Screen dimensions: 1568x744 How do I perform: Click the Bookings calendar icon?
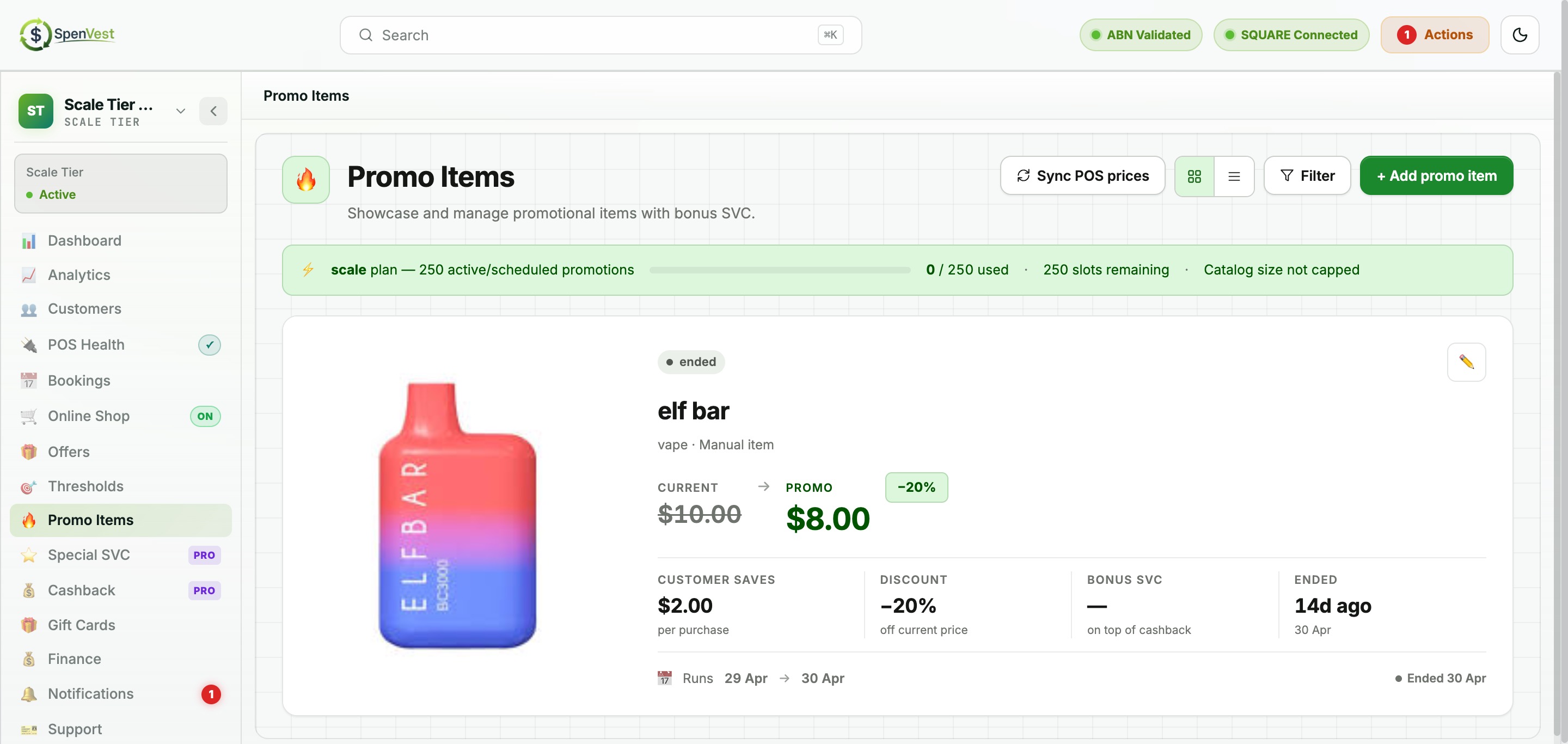pyautogui.click(x=29, y=381)
